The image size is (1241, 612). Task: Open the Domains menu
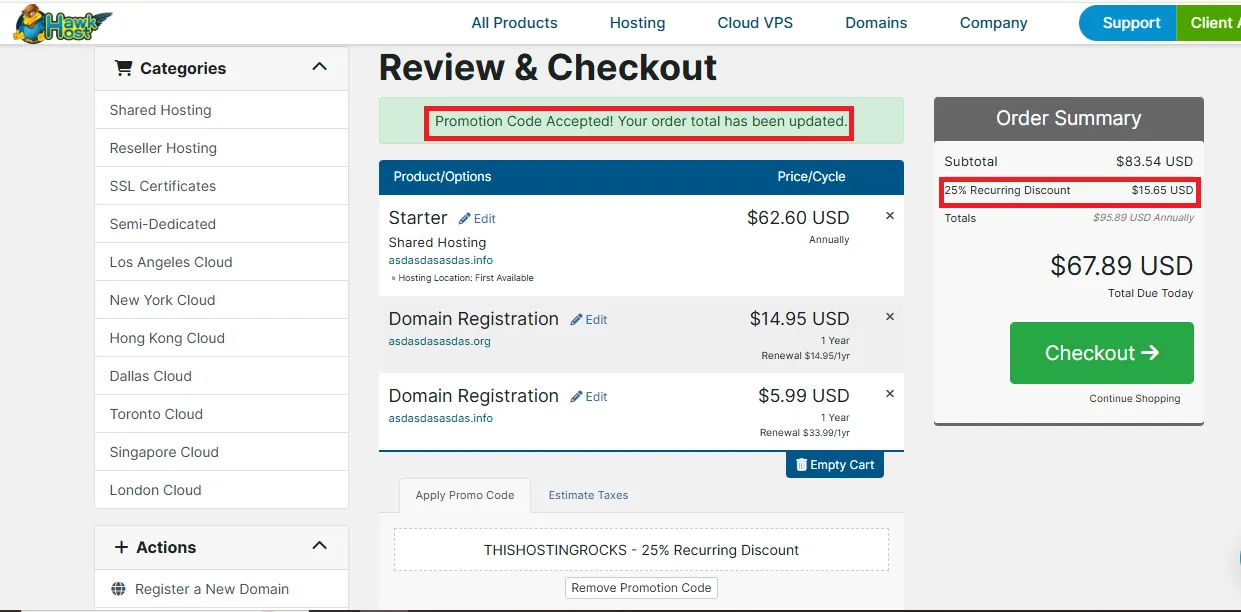pos(876,23)
